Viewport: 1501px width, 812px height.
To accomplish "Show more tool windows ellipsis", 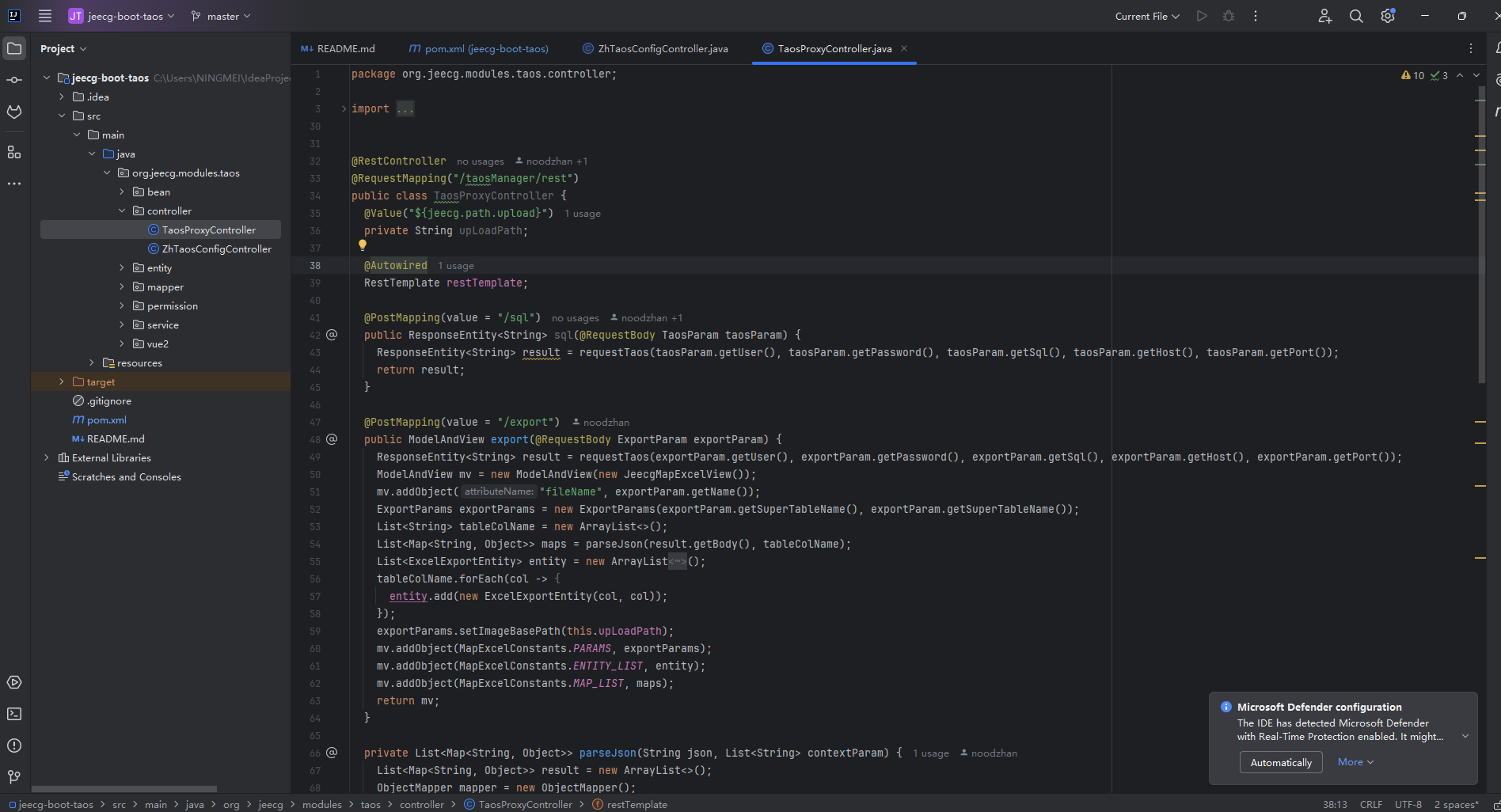I will click(x=14, y=184).
